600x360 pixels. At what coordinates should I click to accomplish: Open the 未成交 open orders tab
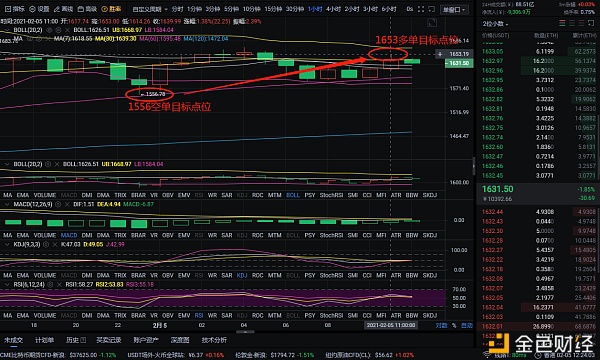[x=14, y=340]
